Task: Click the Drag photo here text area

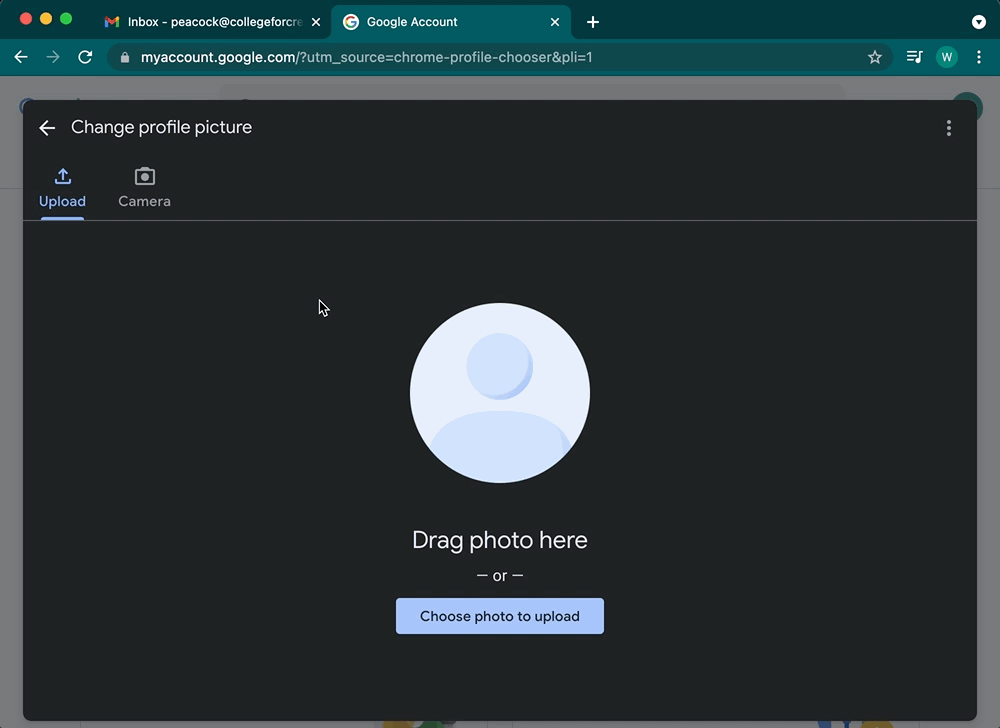Action: point(500,540)
